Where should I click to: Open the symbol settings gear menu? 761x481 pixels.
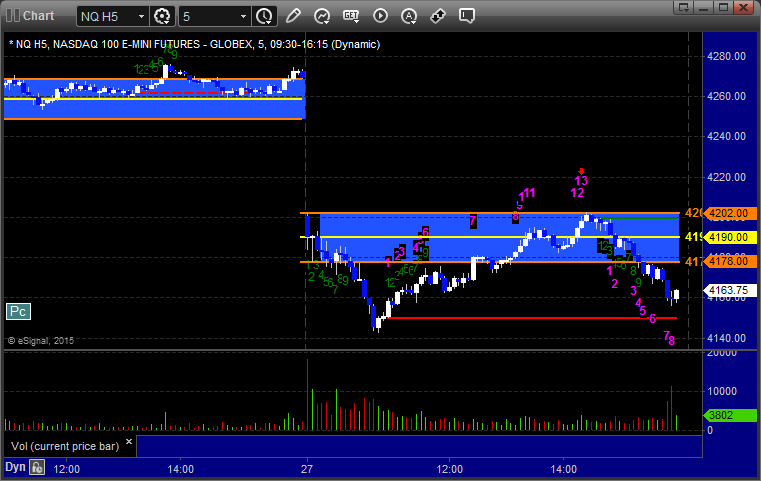point(162,17)
